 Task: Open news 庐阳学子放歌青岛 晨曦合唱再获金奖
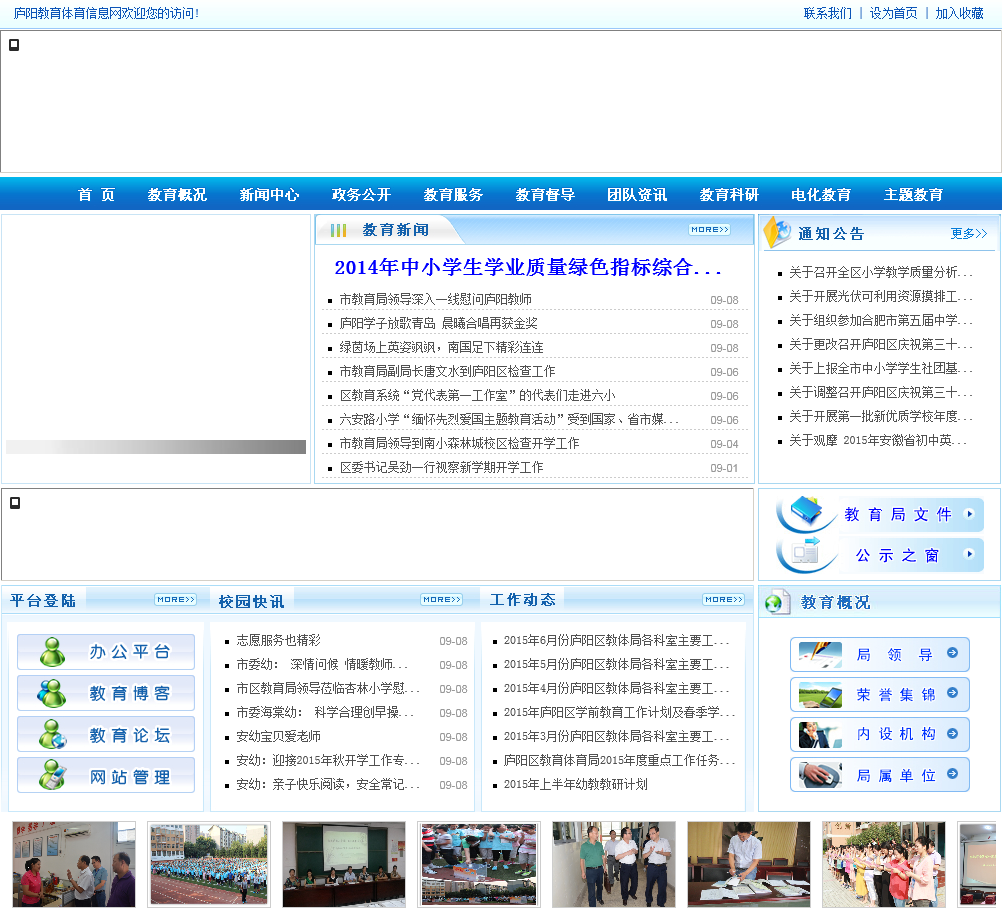[438, 323]
